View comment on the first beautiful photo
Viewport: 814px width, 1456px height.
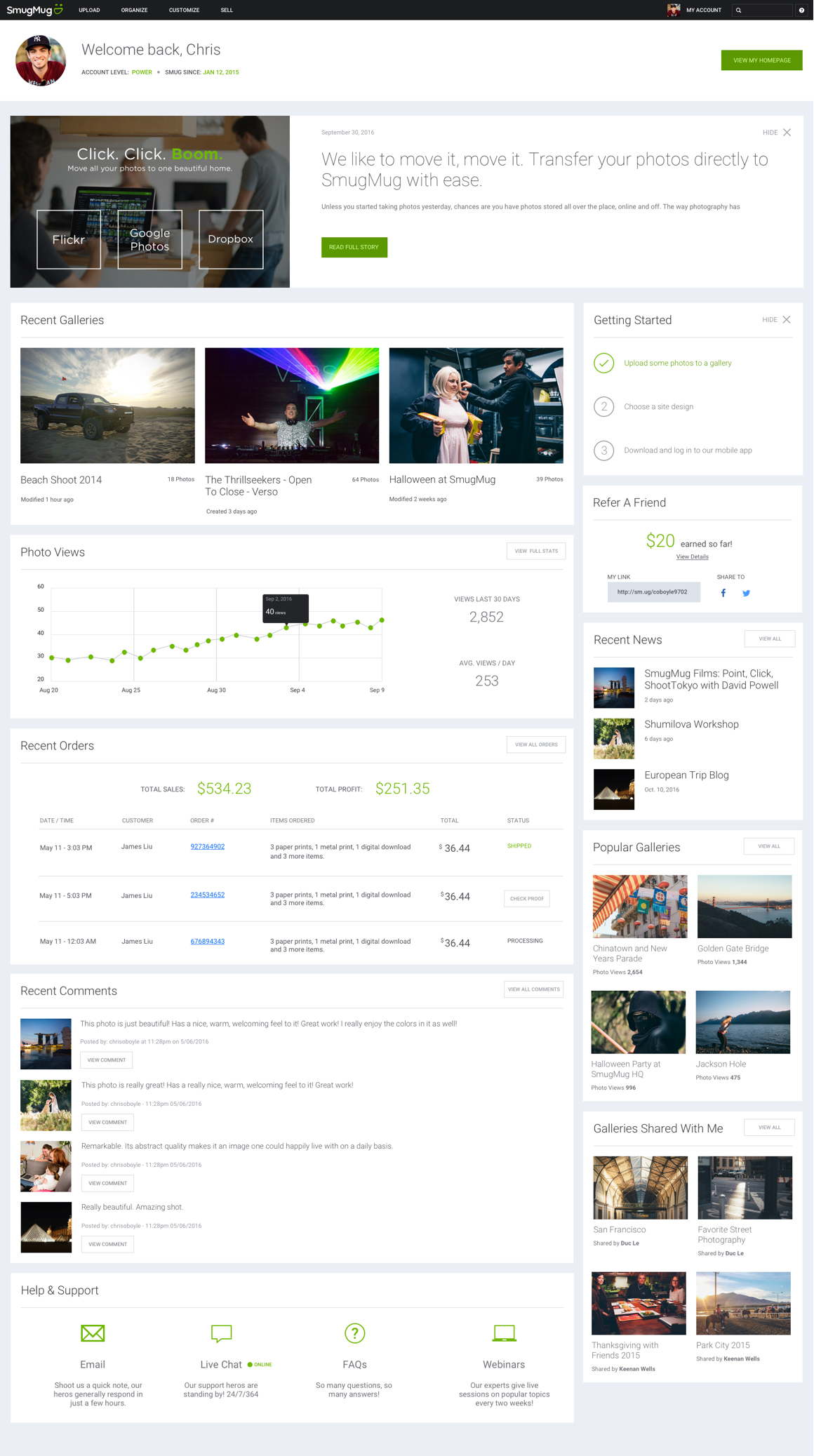[107, 1060]
